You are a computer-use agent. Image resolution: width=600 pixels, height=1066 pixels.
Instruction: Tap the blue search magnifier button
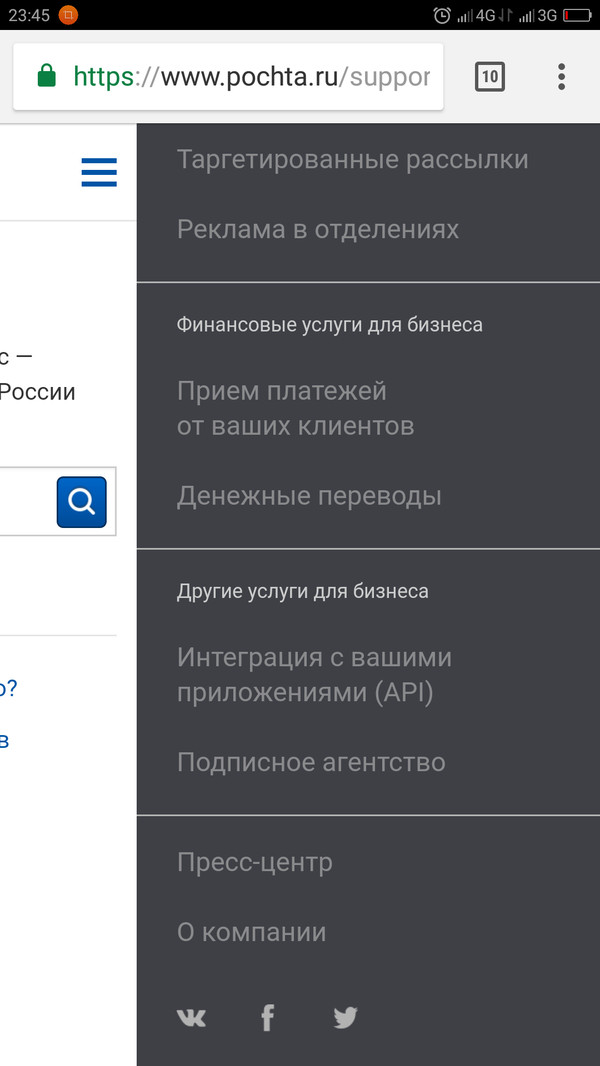click(81, 501)
